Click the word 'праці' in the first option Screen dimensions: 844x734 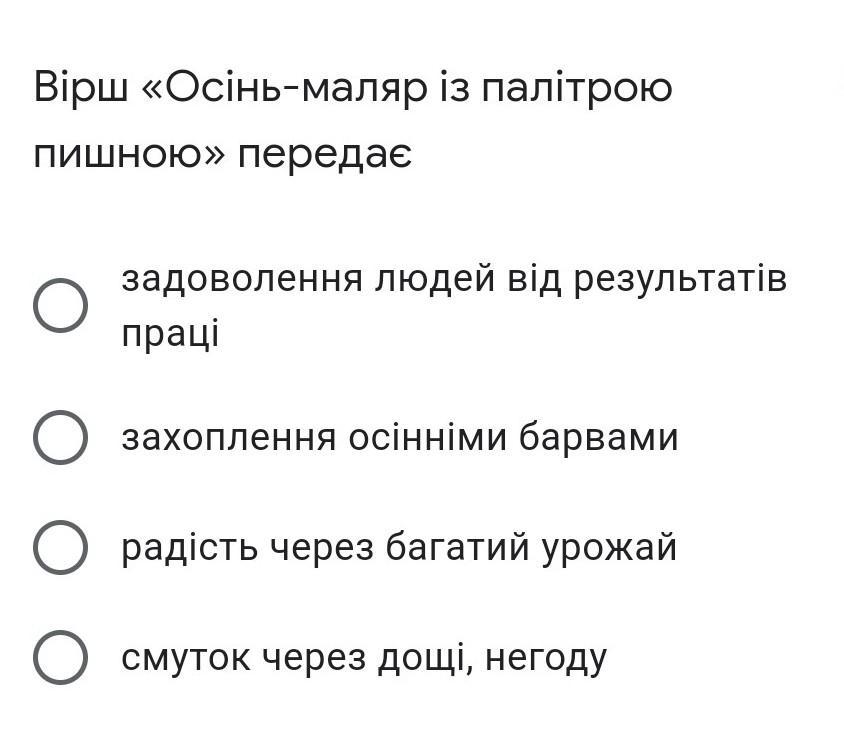coord(170,334)
